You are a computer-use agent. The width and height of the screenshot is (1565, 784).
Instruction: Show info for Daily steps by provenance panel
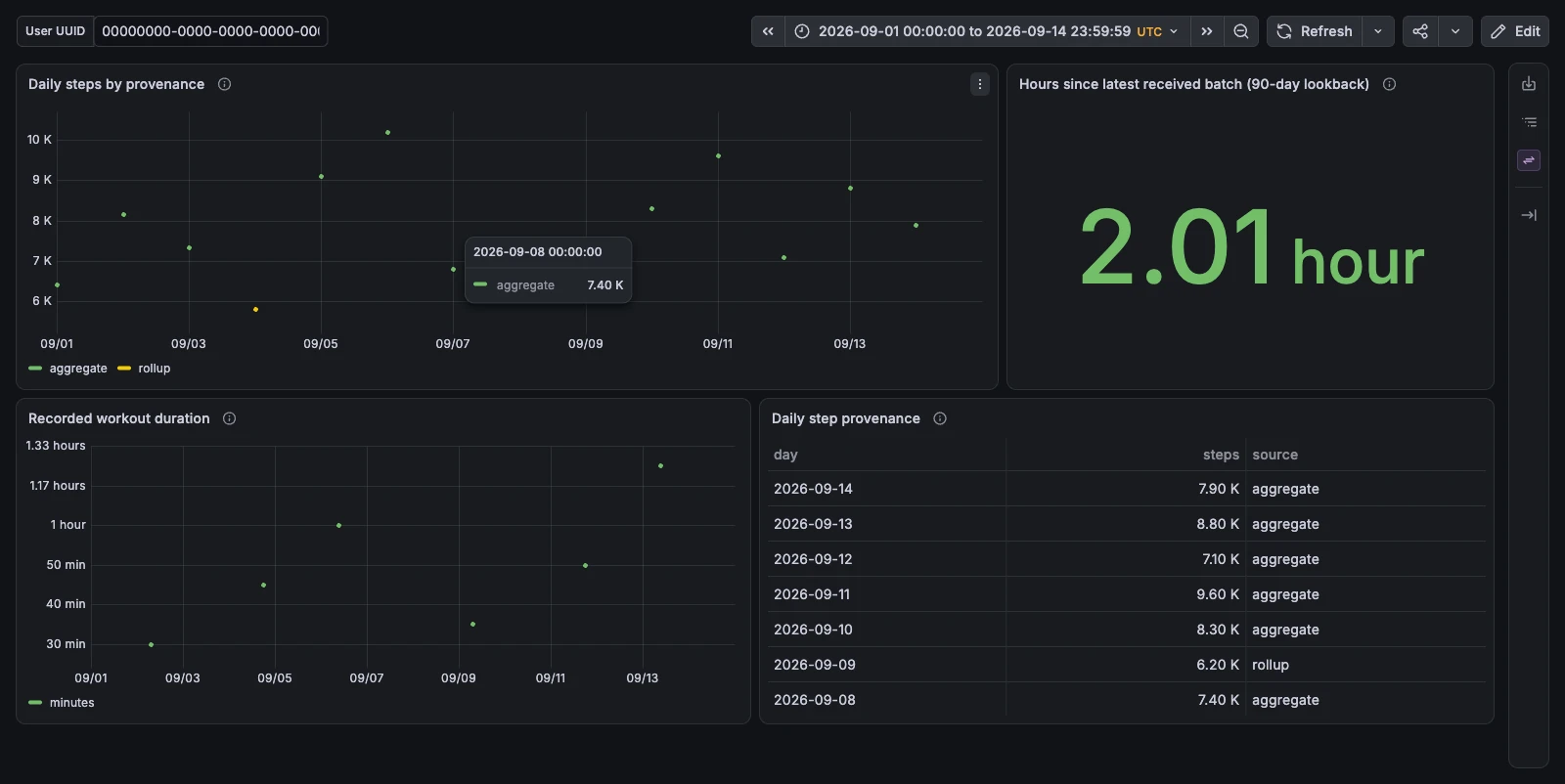(x=224, y=84)
